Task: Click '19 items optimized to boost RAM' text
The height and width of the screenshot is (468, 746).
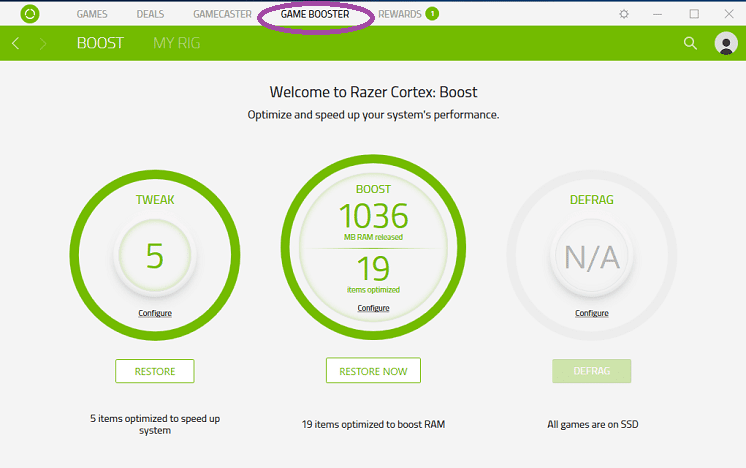Action: point(373,424)
